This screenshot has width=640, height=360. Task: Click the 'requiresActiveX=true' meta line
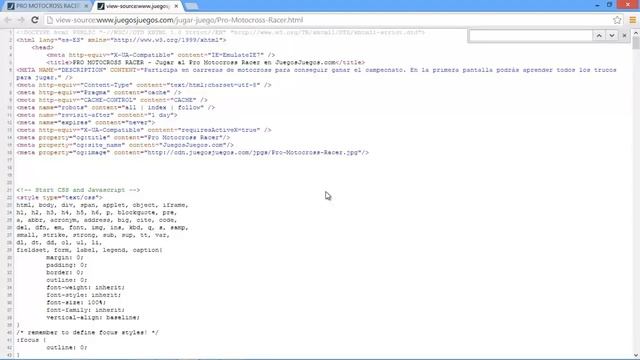pos(144,130)
